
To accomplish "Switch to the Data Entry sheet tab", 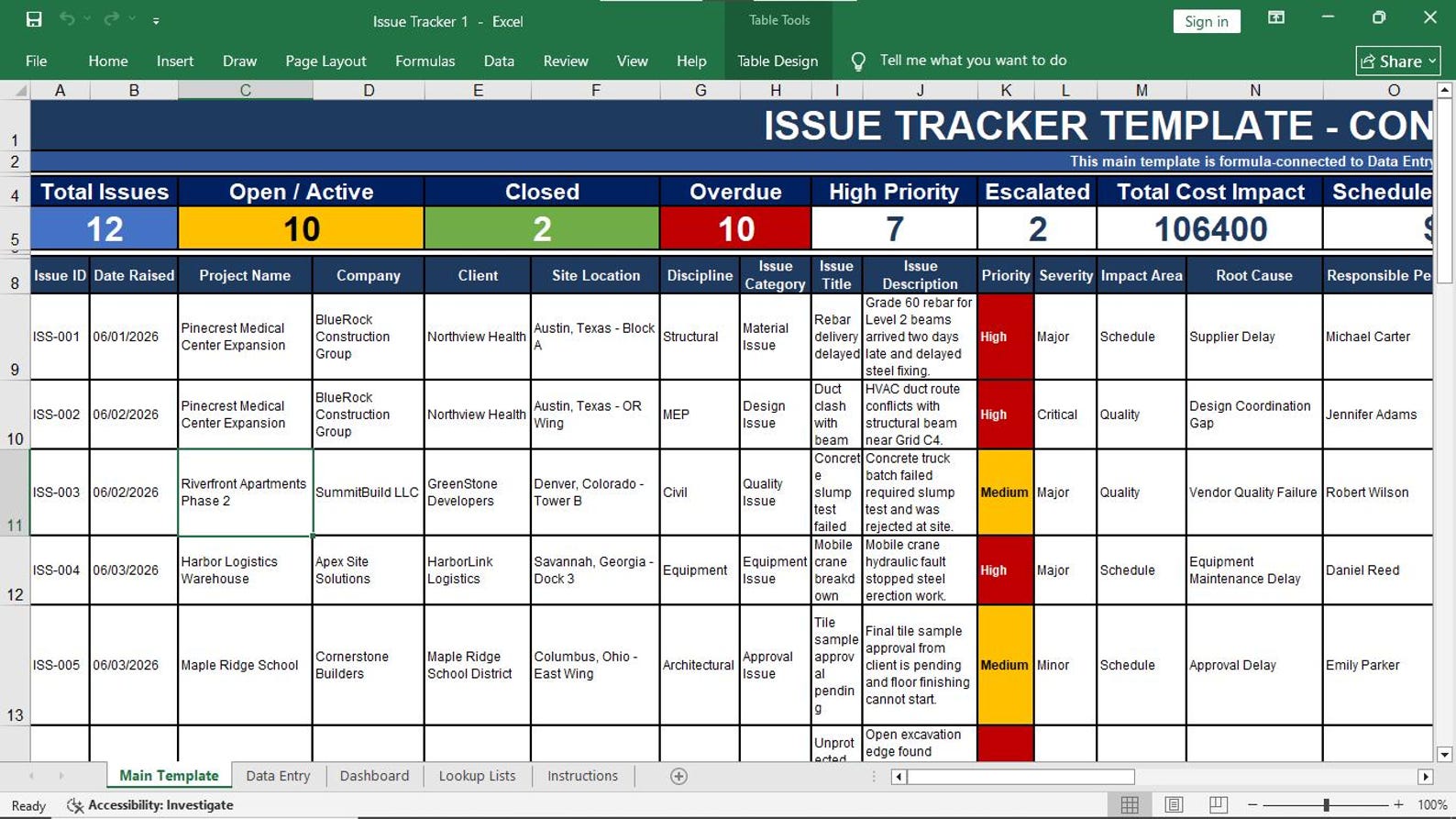I will click(278, 776).
